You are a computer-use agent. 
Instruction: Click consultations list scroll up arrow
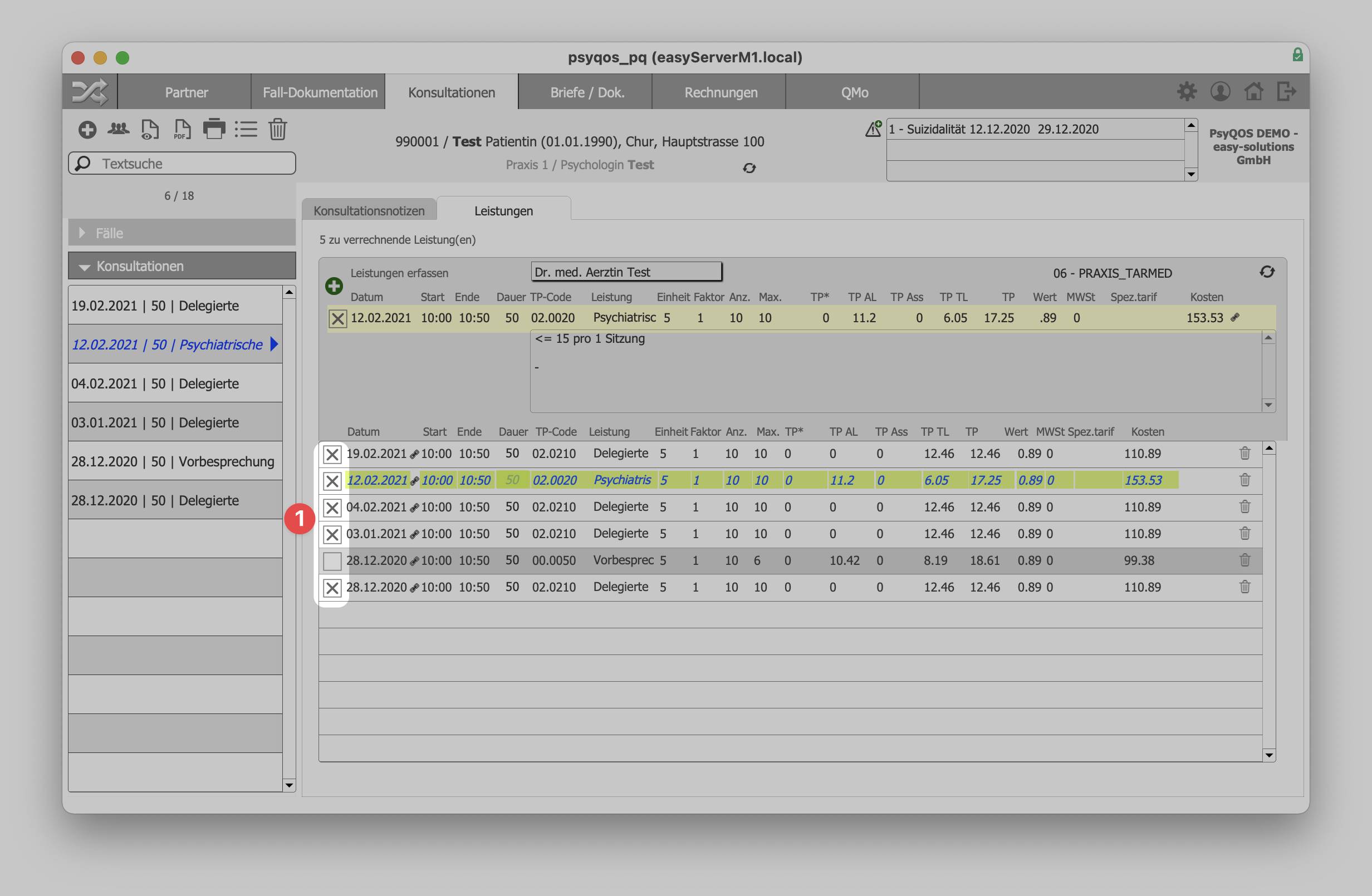click(x=290, y=293)
